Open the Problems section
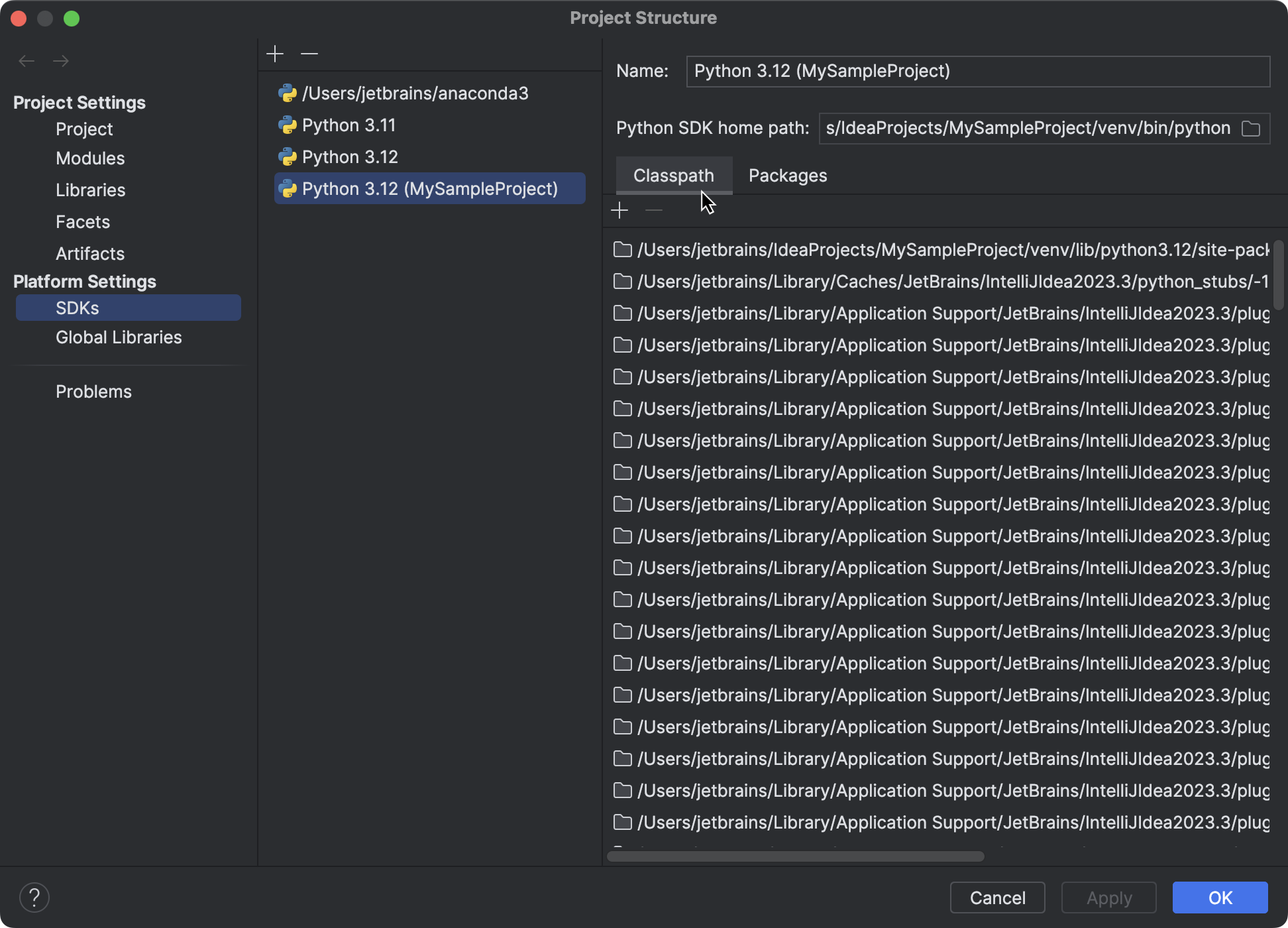This screenshot has width=1288, height=928. (x=93, y=392)
